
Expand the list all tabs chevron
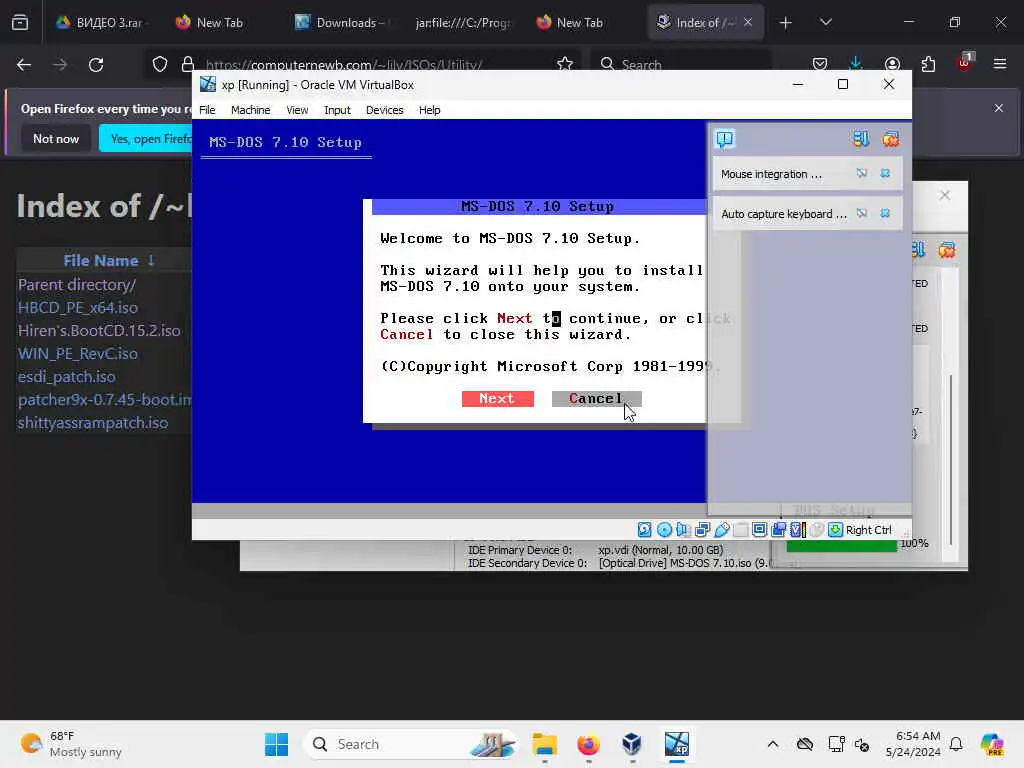pyautogui.click(x=825, y=22)
